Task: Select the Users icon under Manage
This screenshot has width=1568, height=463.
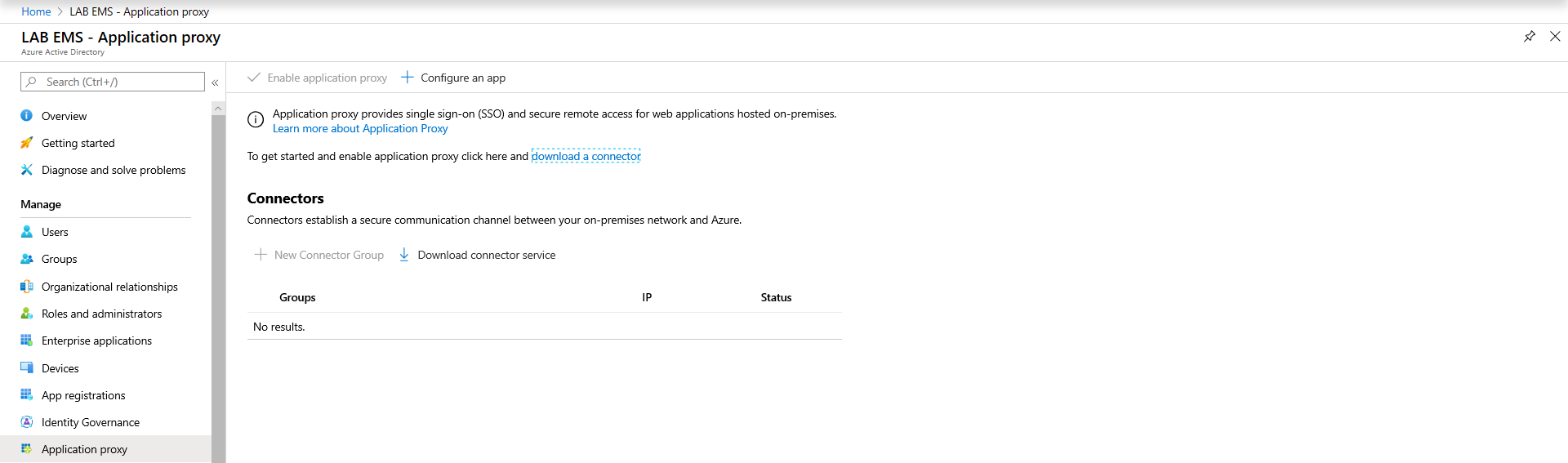Action: [x=26, y=232]
